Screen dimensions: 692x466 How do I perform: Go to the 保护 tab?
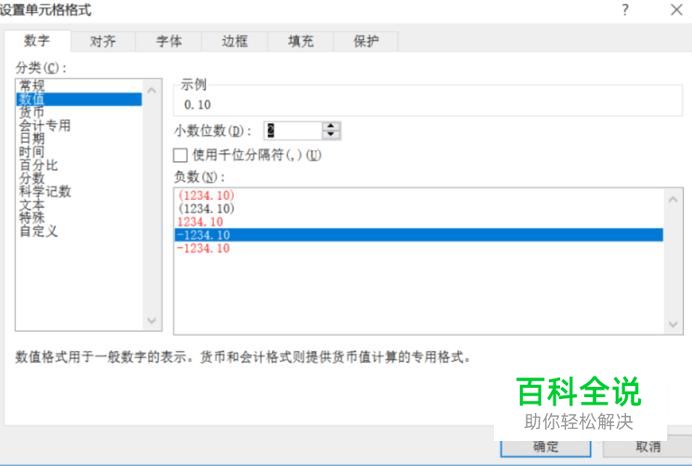point(366,41)
